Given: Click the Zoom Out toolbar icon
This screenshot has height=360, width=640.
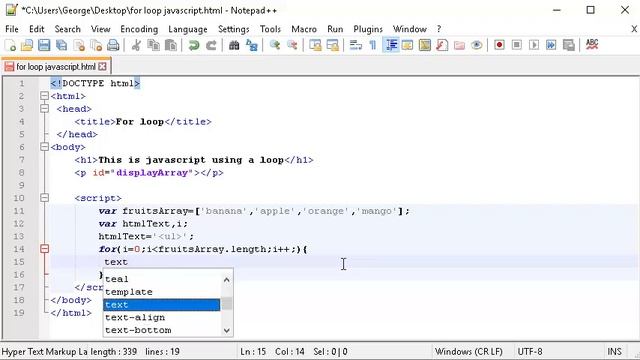Looking at the screenshot, I should pos(292,45).
